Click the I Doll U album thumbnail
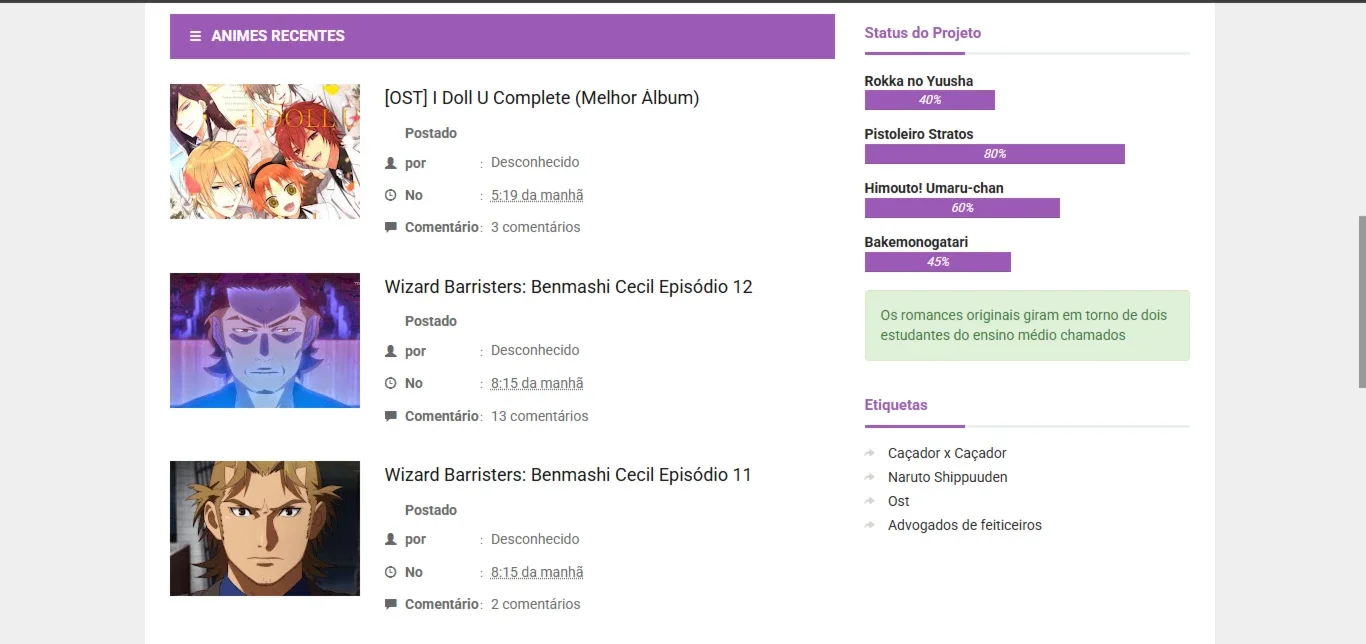The height and width of the screenshot is (644, 1366). (x=265, y=151)
